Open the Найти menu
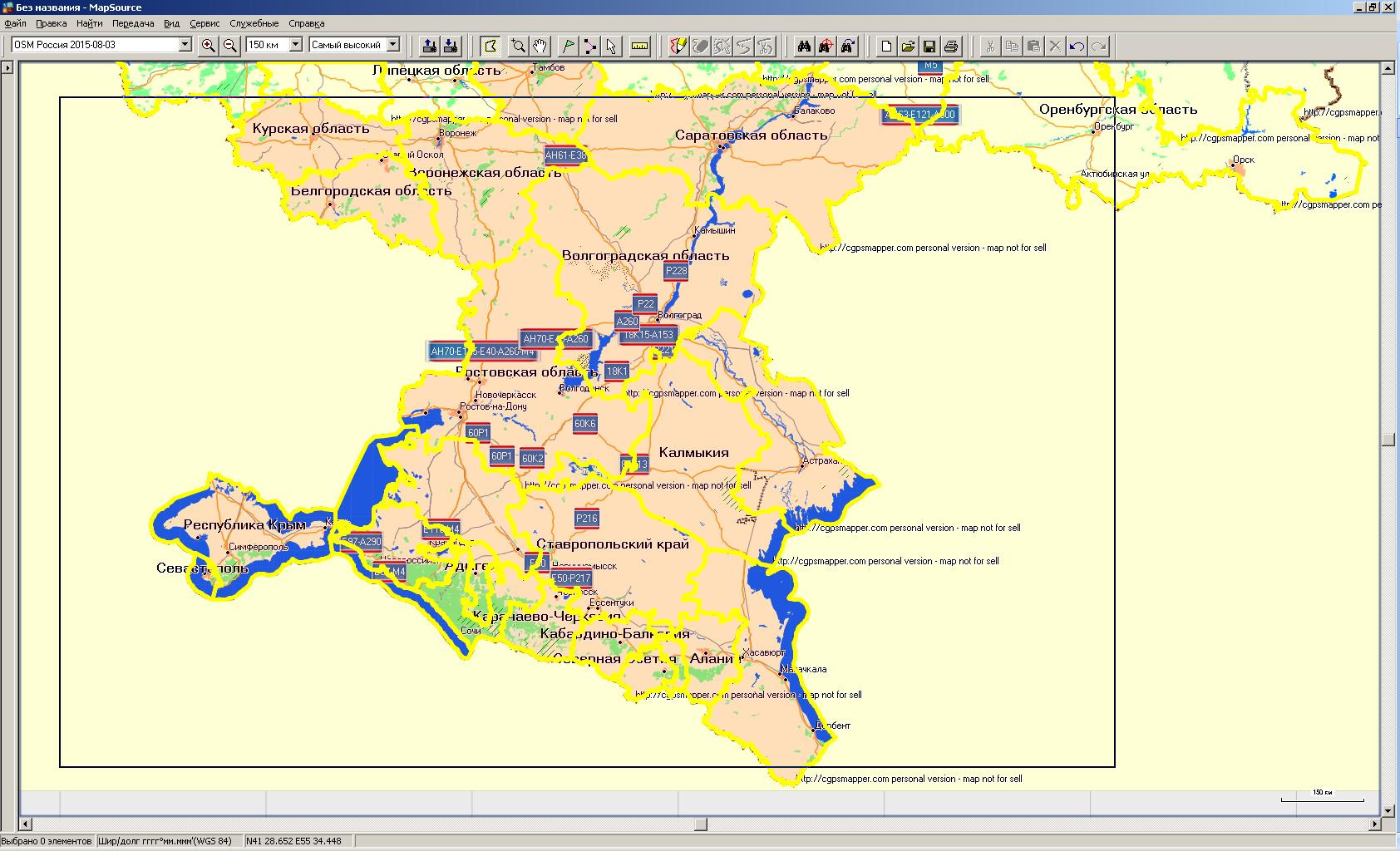The width and height of the screenshot is (1400, 851). point(90,23)
